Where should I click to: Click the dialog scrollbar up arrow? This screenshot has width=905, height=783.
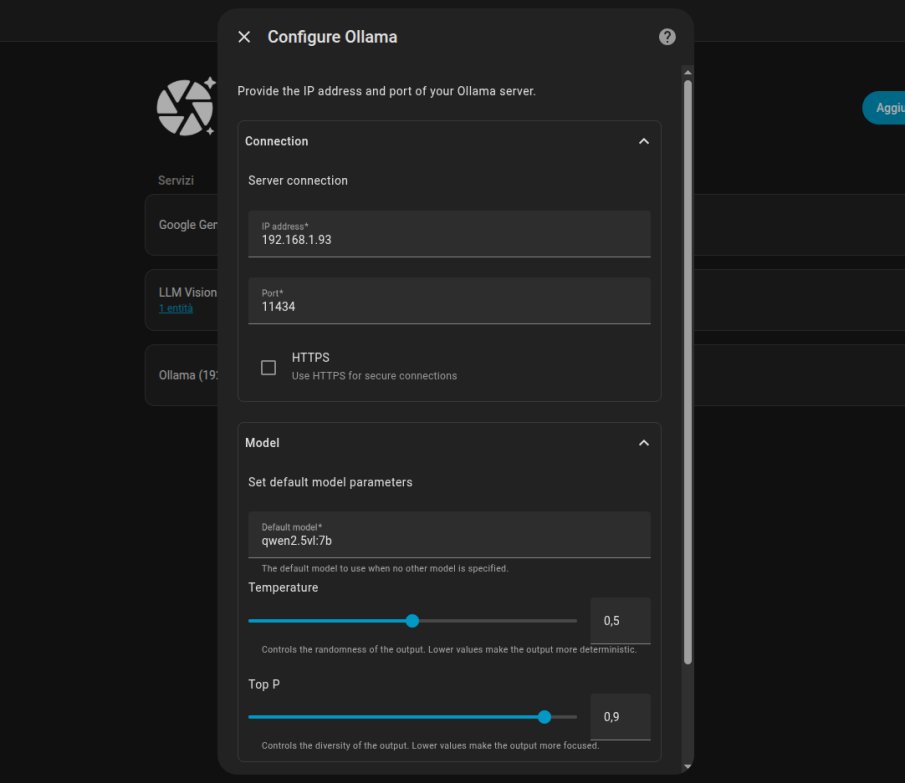click(687, 72)
